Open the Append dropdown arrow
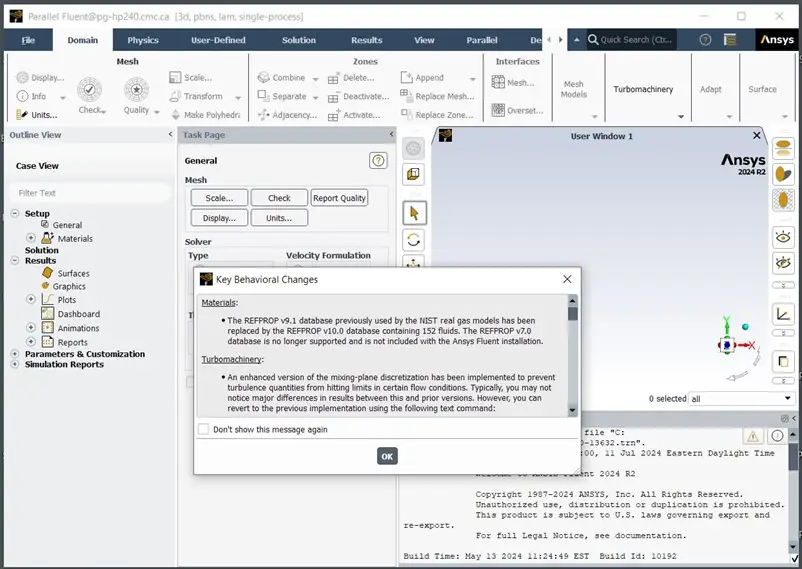 click(x=473, y=79)
